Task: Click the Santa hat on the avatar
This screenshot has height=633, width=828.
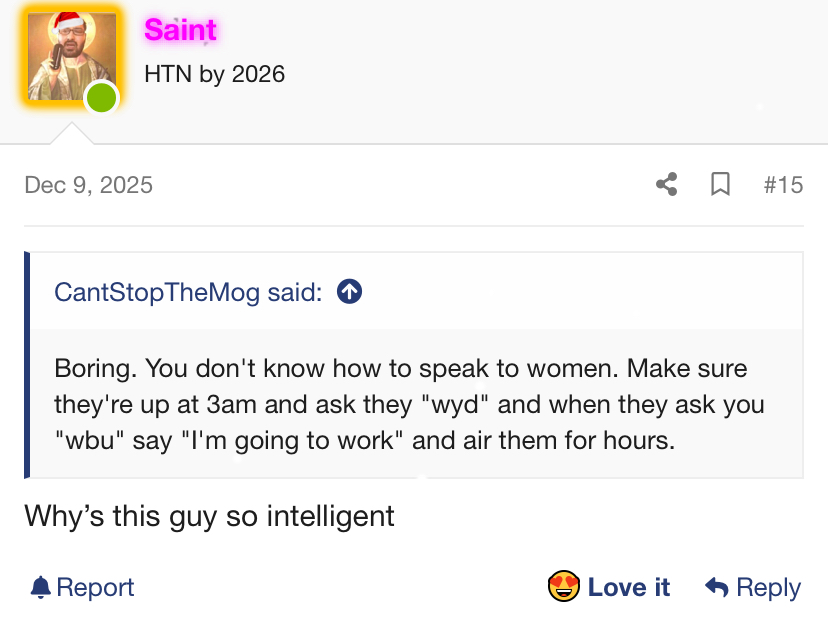Action: [68, 22]
